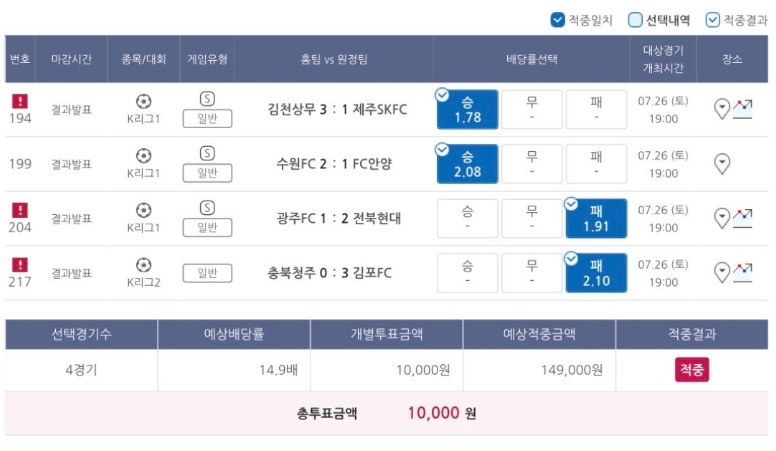Open location pin for match 217
Screen dimensions: 776x451
click(722, 272)
